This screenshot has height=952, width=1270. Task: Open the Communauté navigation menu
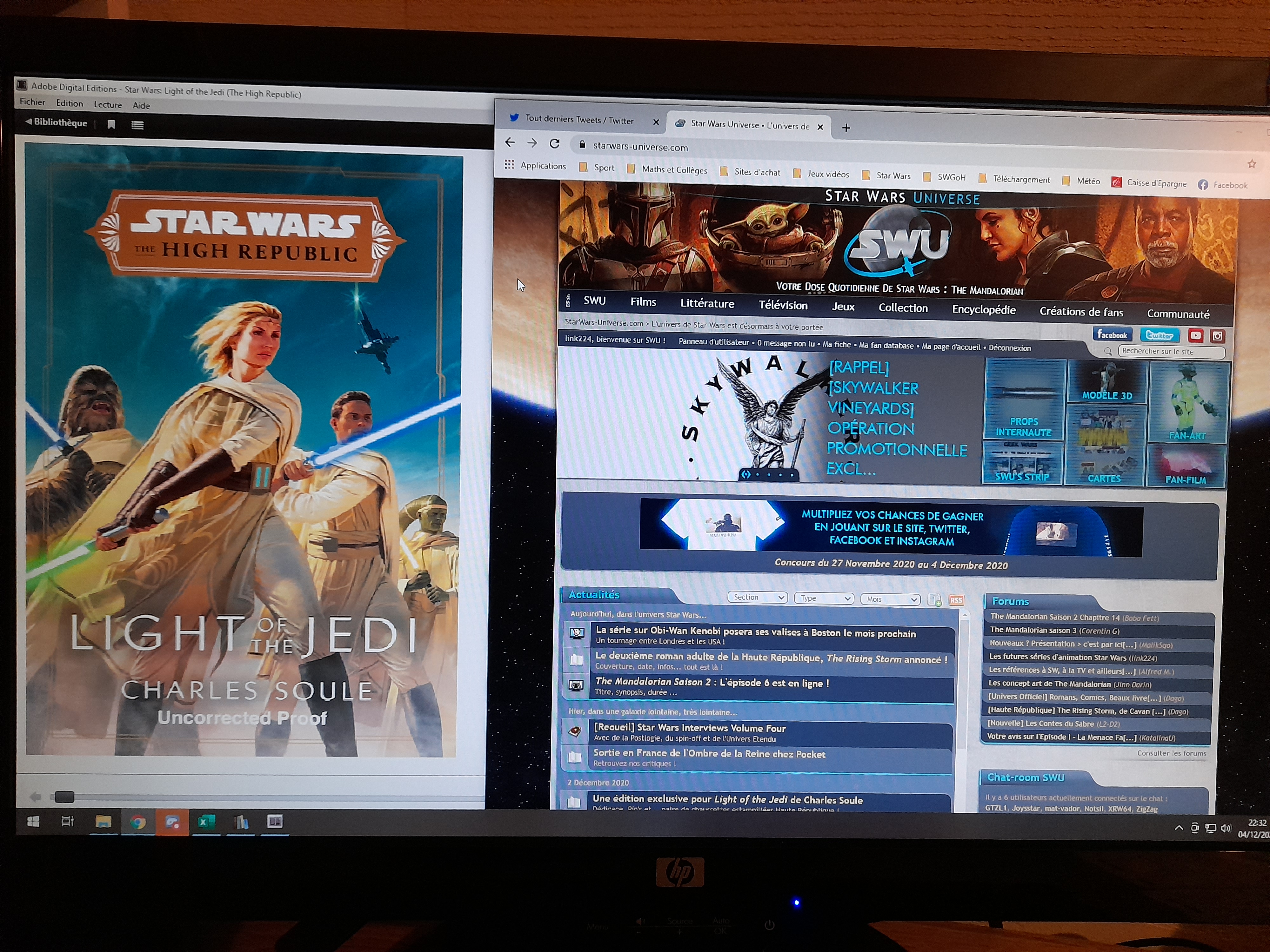pos(1178,314)
